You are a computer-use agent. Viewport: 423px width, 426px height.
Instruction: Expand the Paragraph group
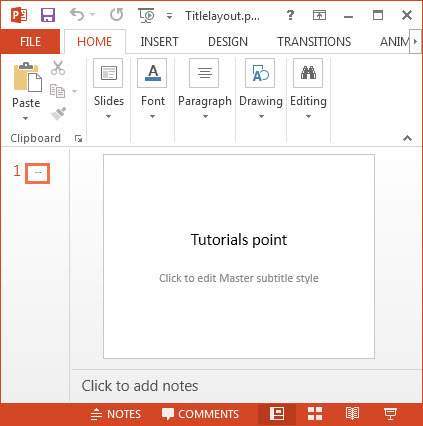205,88
